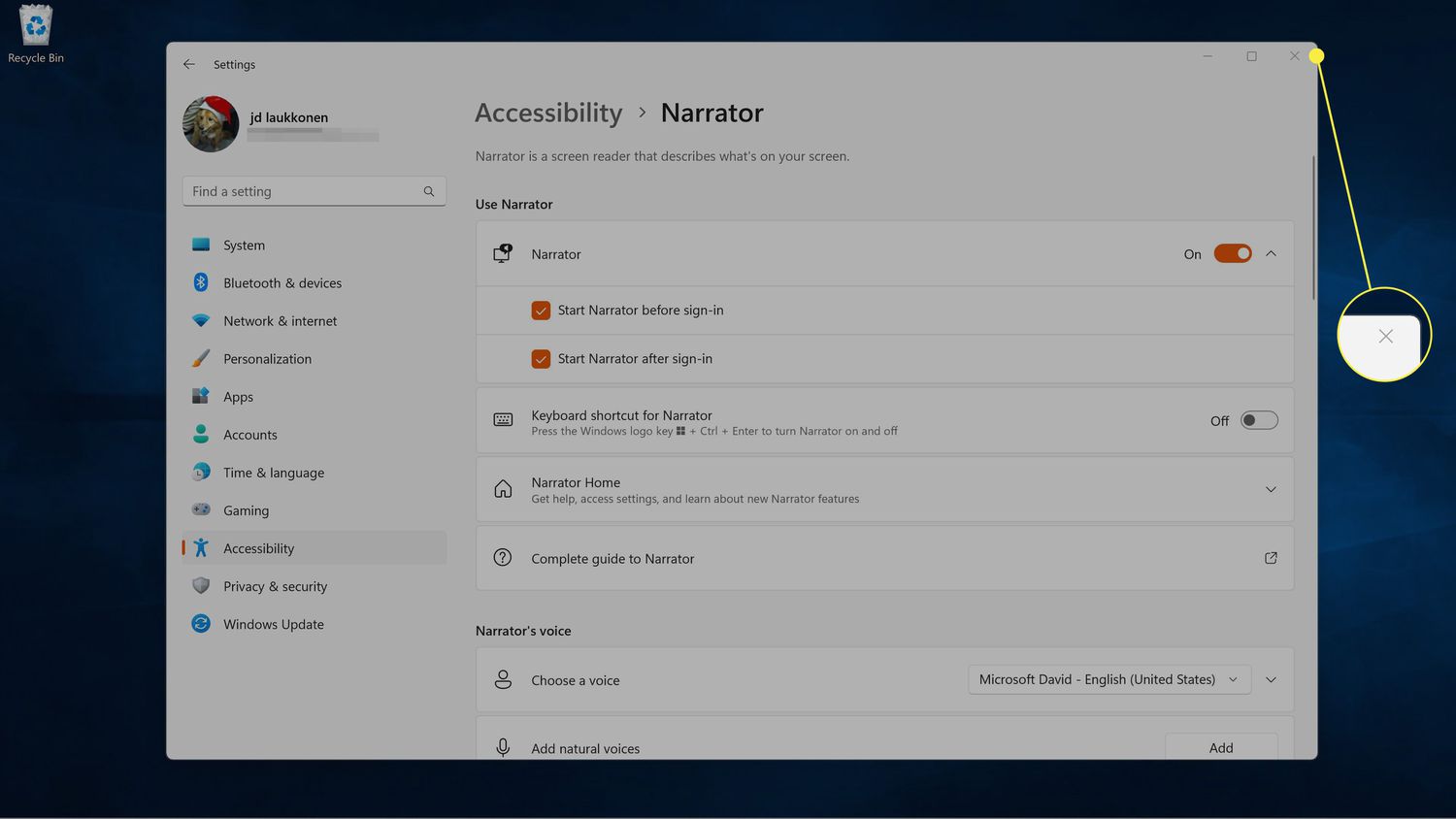Click the external link icon for Narrator guide

[x=1271, y=558]
